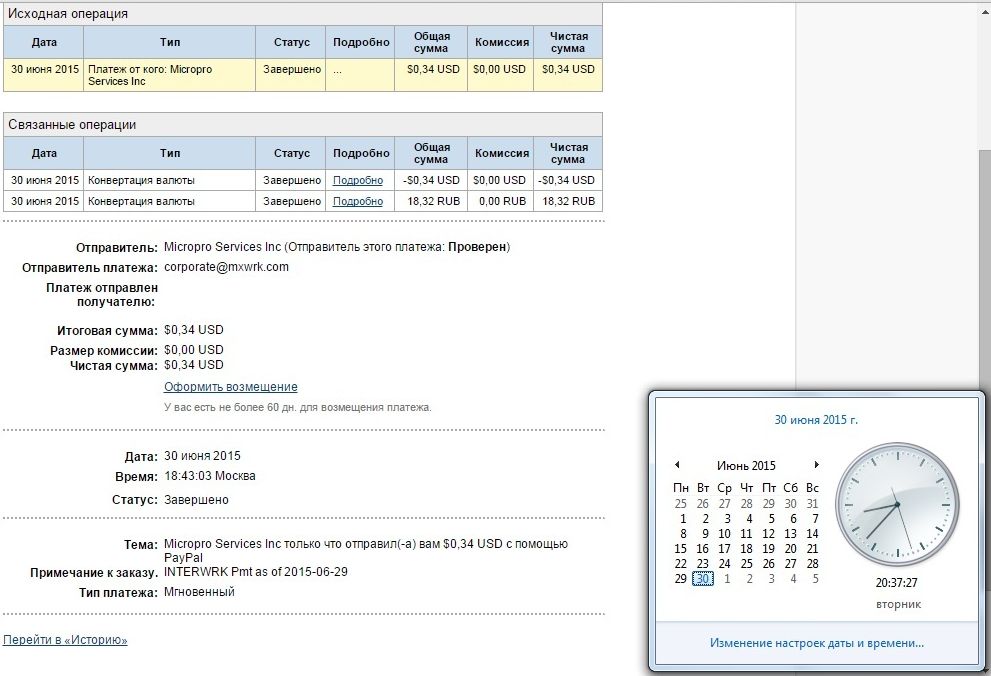The height and width of the screenshot is (676, 991).
Task: Click the Исходная операция section title
Action: click(68, 13)
